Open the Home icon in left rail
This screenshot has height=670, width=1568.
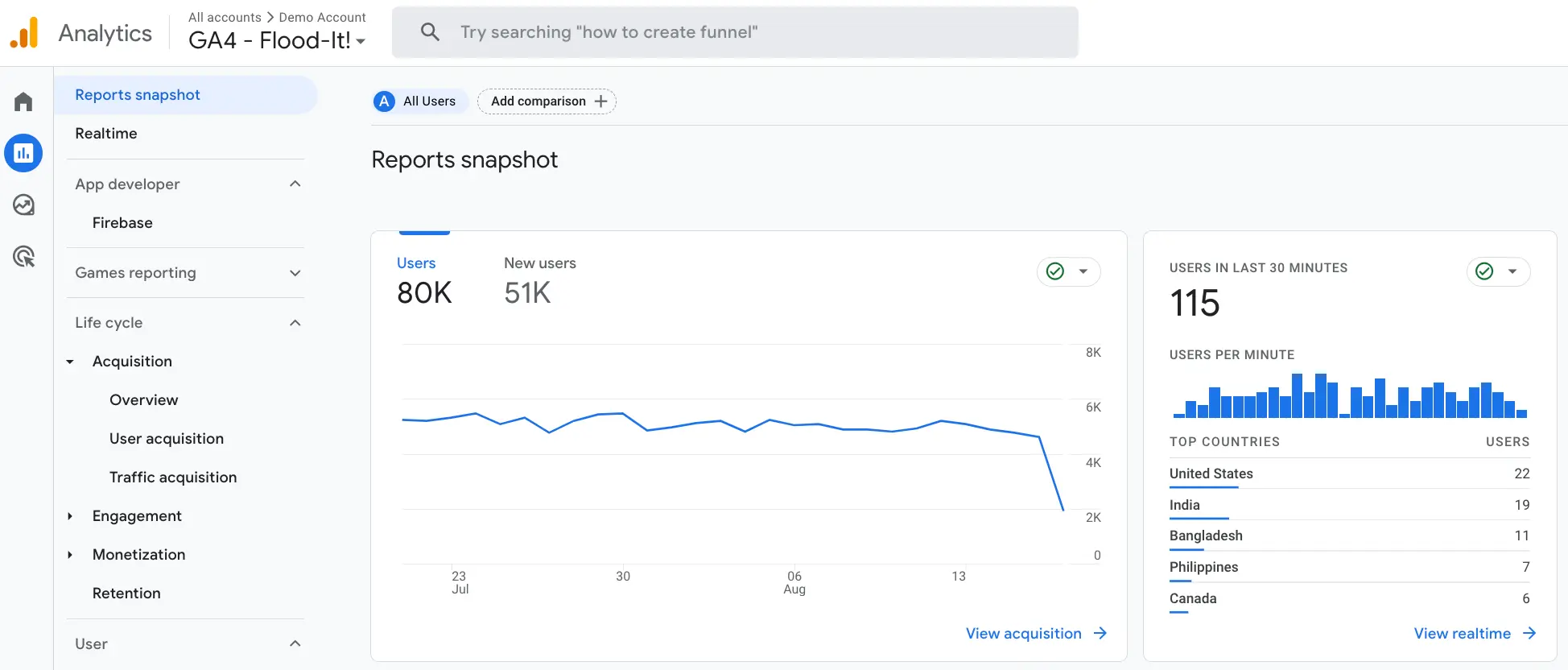pos(23,101)
